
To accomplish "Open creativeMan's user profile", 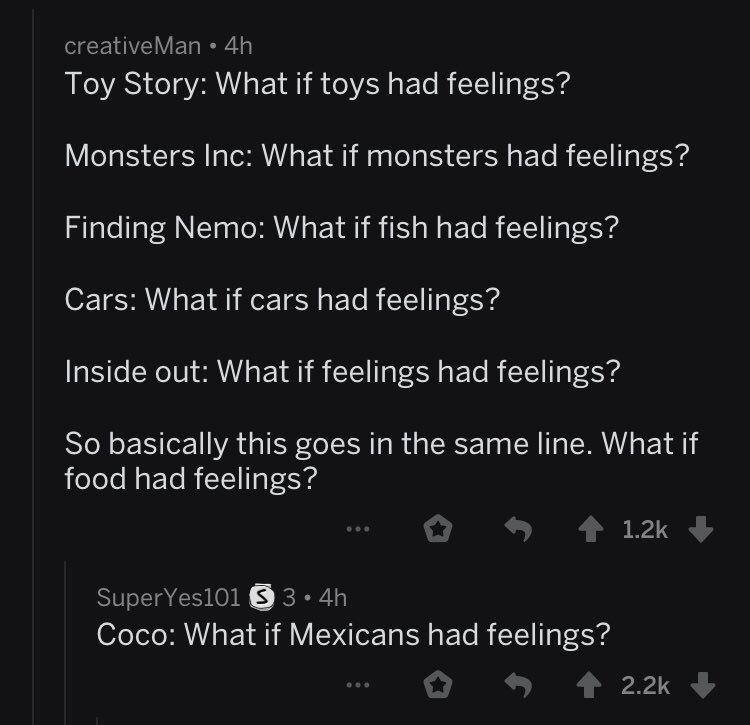I will (132, 45).
